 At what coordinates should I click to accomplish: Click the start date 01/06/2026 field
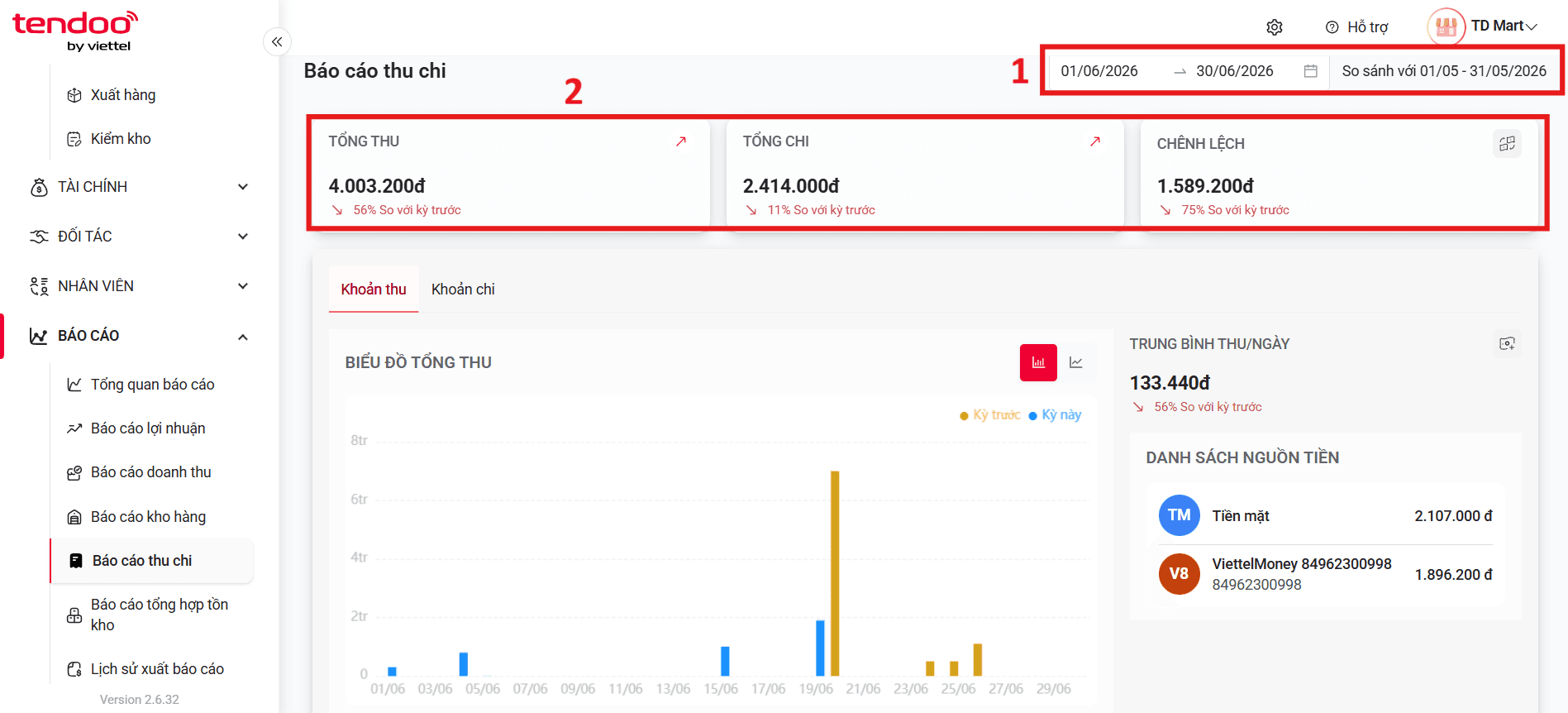coord(1099,71)
